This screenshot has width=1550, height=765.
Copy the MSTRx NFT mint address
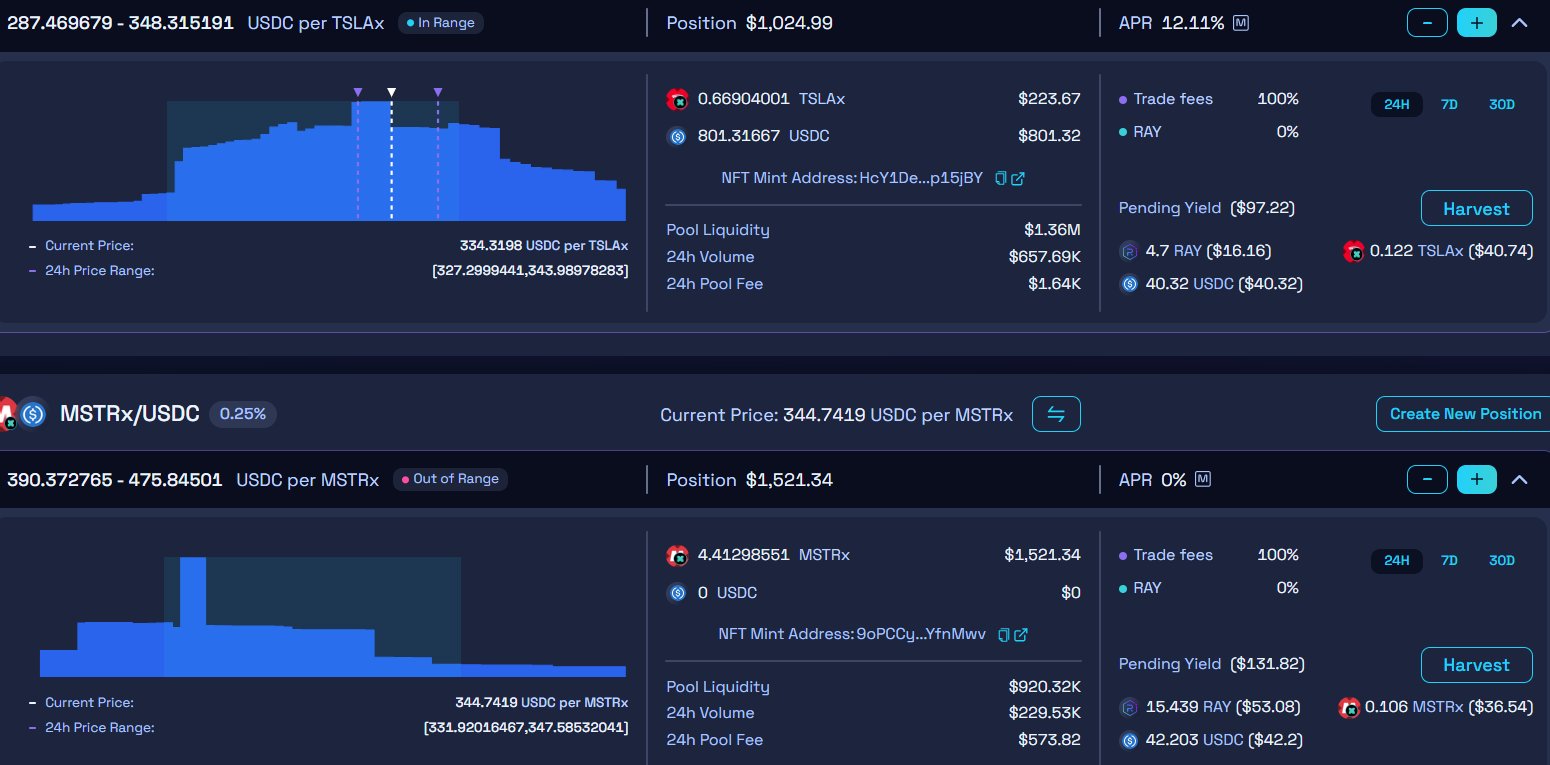(x=1004, y=634)
